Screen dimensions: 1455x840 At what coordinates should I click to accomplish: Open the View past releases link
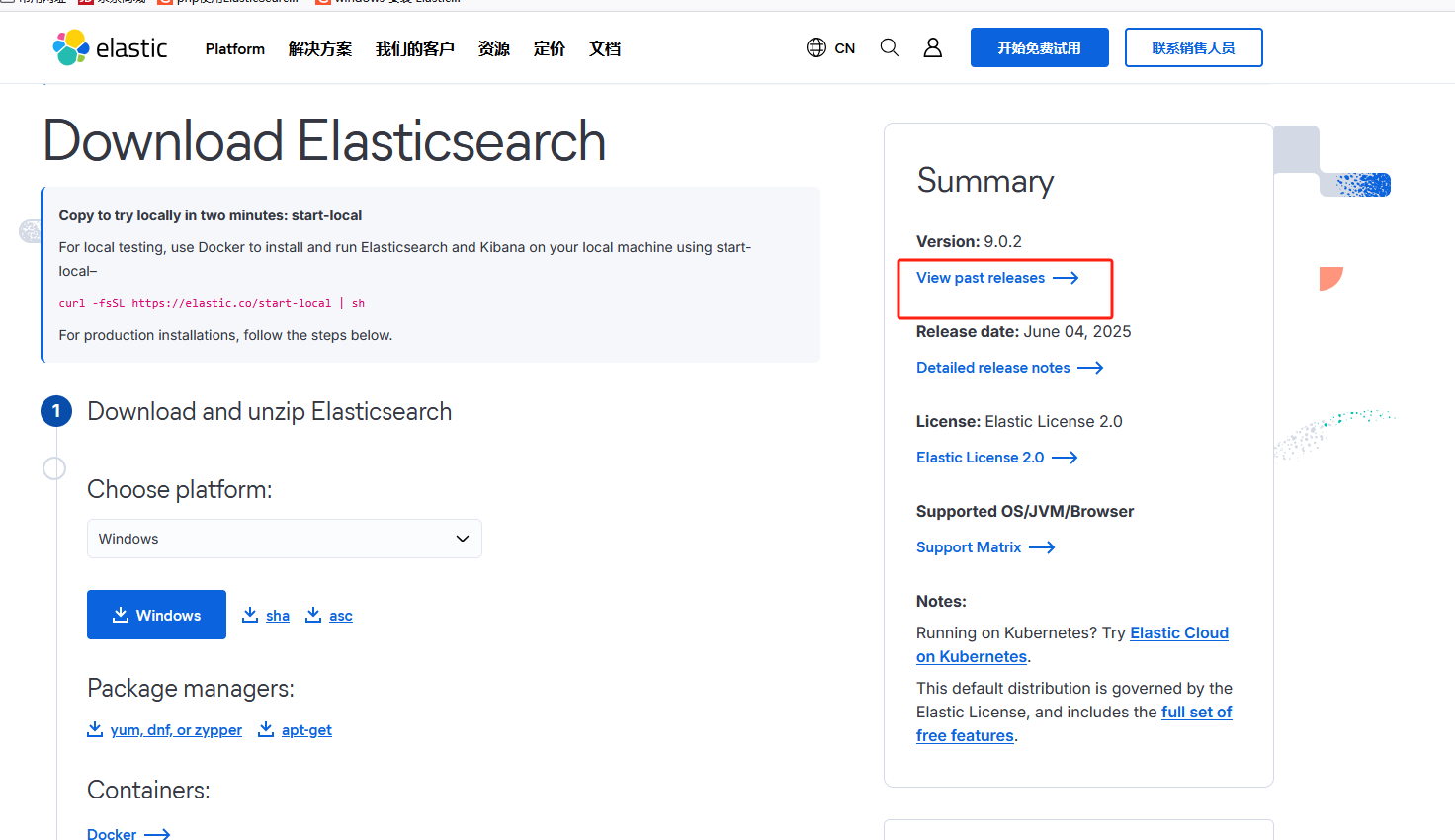(x=981, y=278)
